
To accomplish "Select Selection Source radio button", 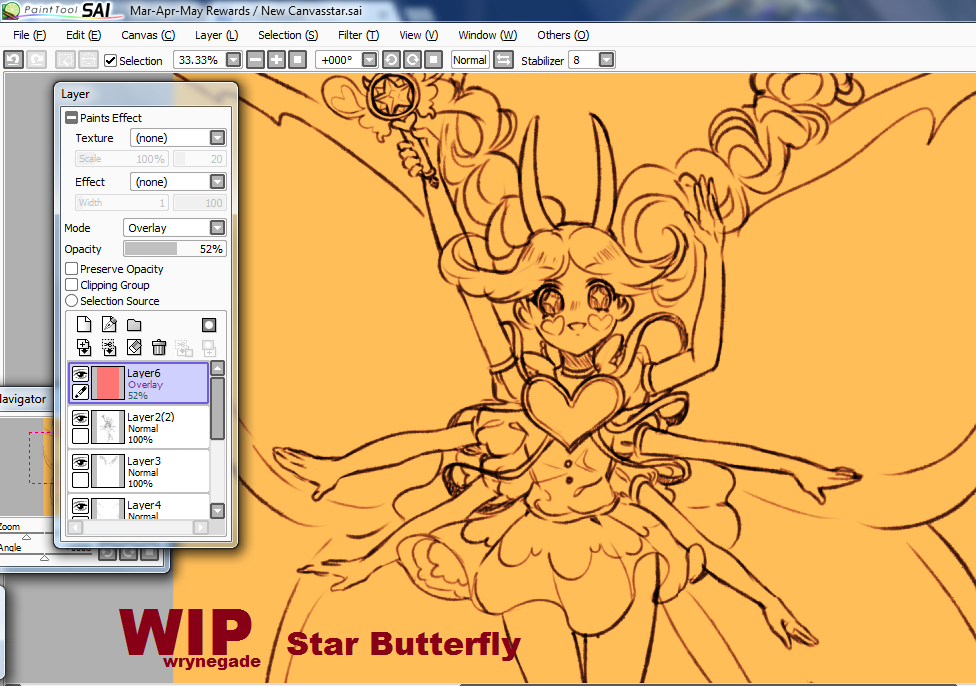I will 72,301.
